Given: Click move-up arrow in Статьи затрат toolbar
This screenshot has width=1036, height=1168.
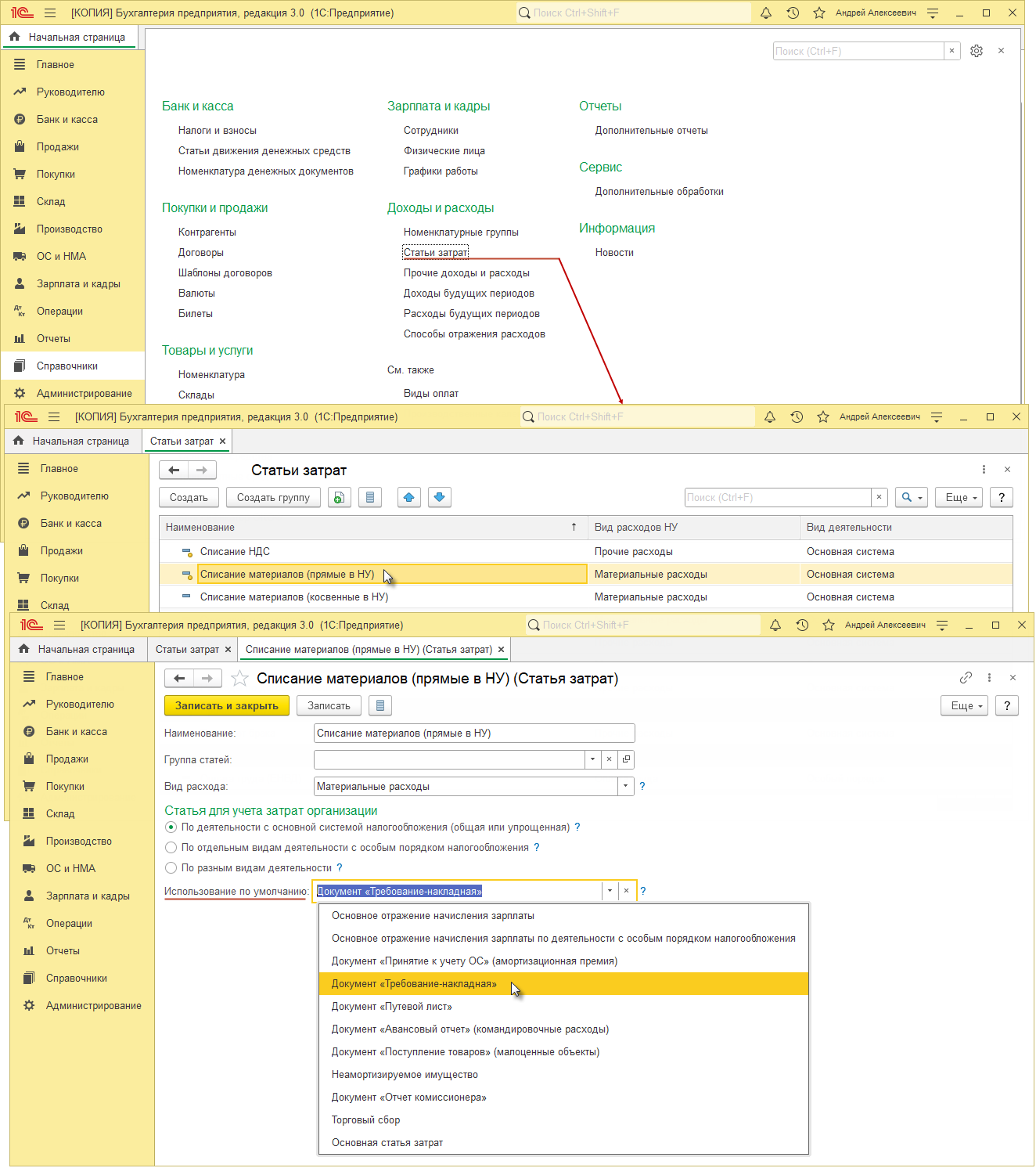Looking at the screenshot, I should [409, 497].
